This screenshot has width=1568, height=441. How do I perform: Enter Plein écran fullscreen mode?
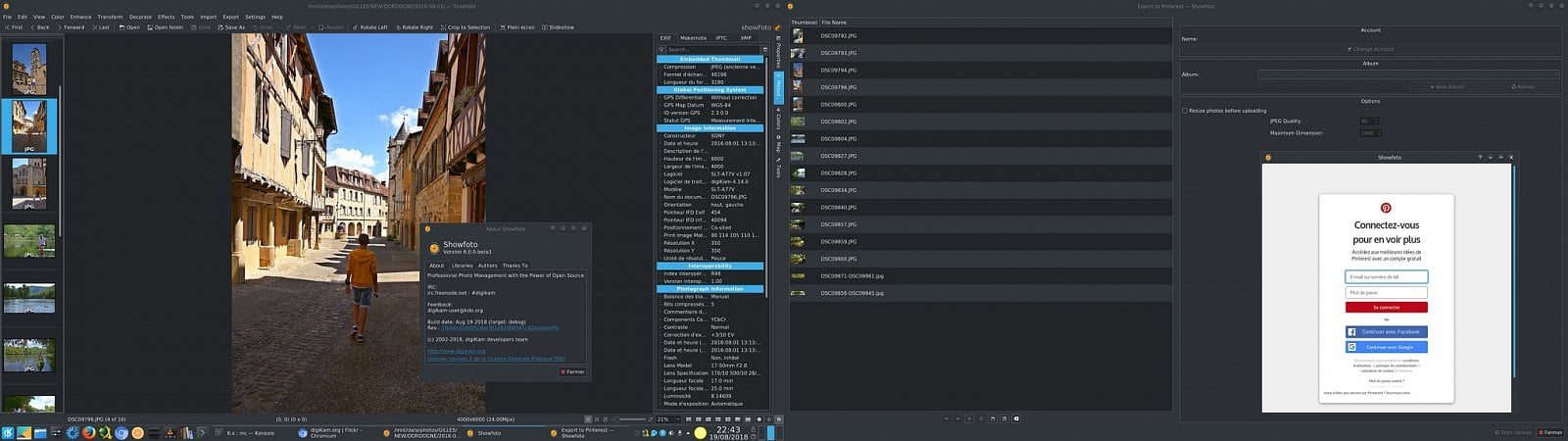[517, 27]
